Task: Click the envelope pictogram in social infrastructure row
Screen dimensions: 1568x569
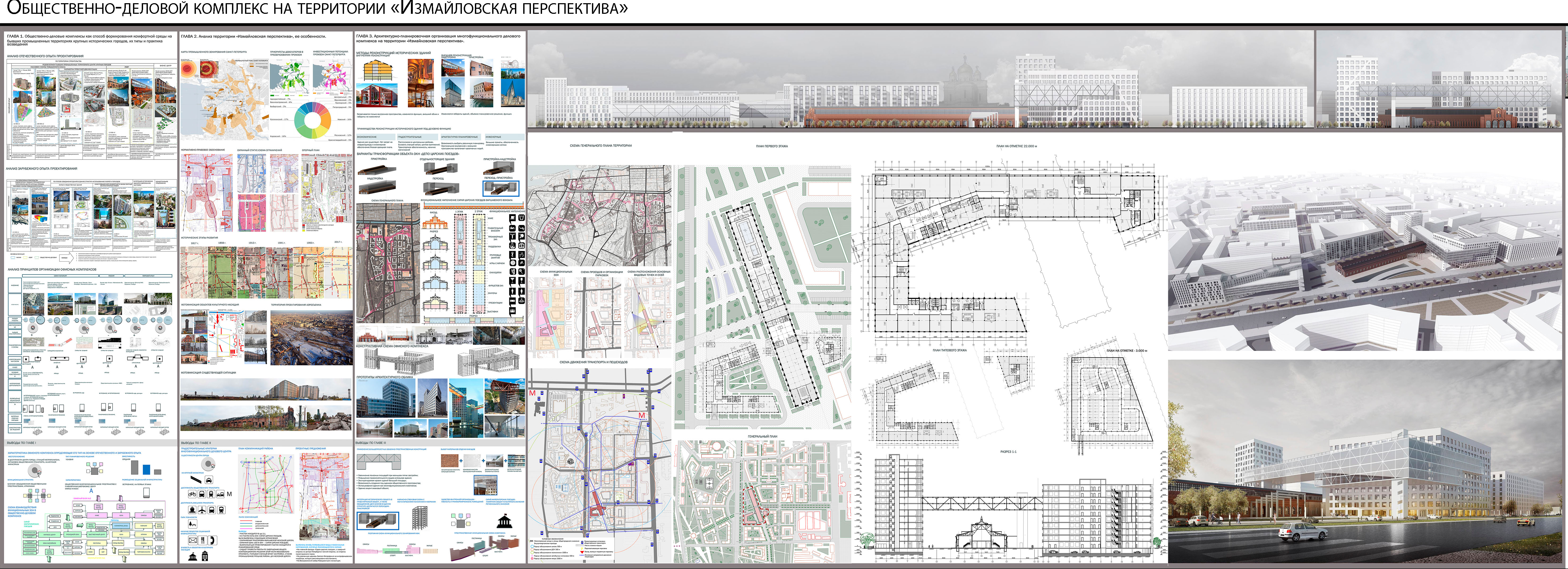Action: coord(193,540)
